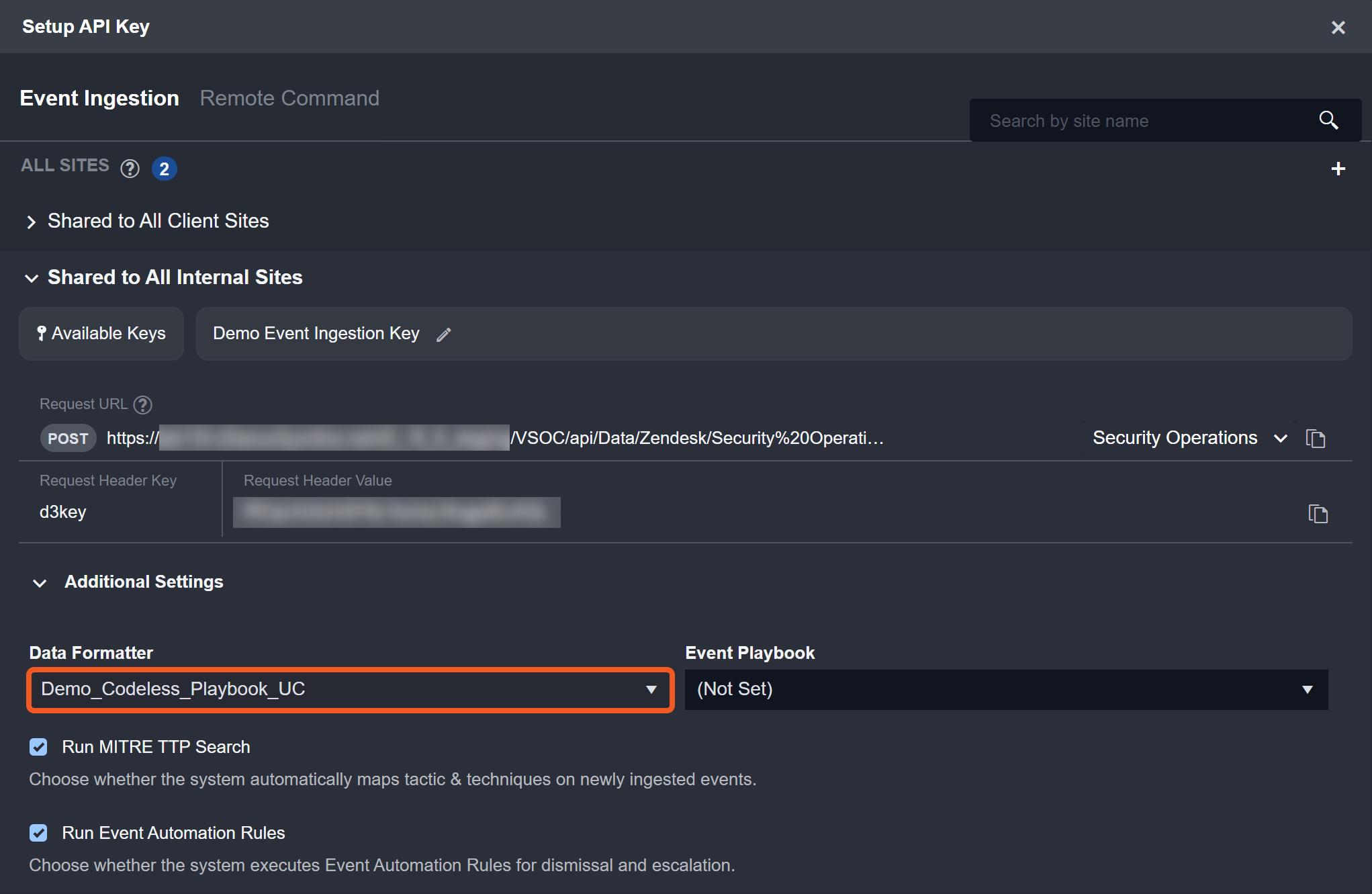The image size is (1372, 894).
Task: Open the Security Operations site dropdown
Action: (x=1189, y=438)
